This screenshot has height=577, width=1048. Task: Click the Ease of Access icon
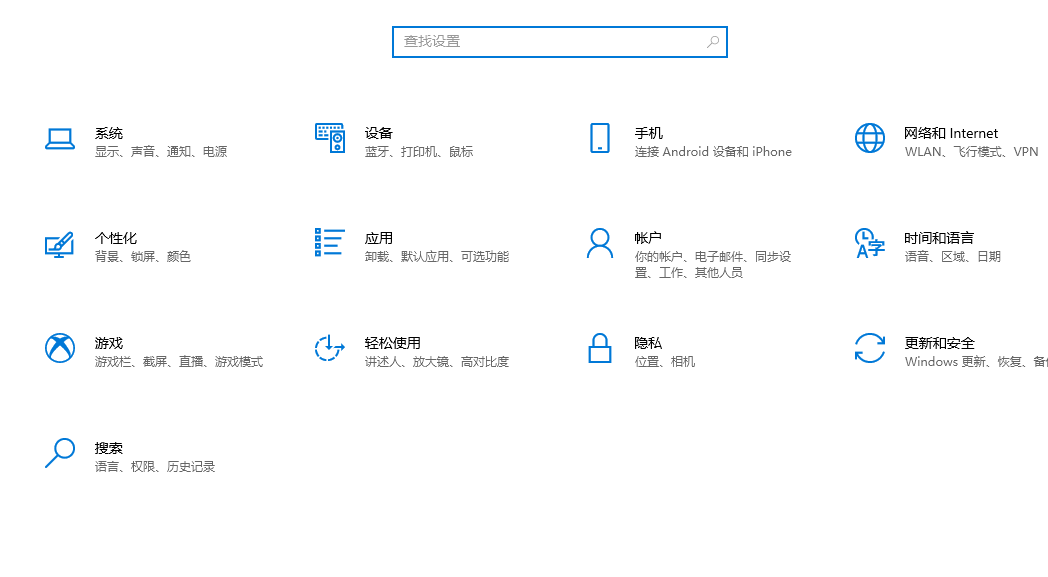[329, 349]
